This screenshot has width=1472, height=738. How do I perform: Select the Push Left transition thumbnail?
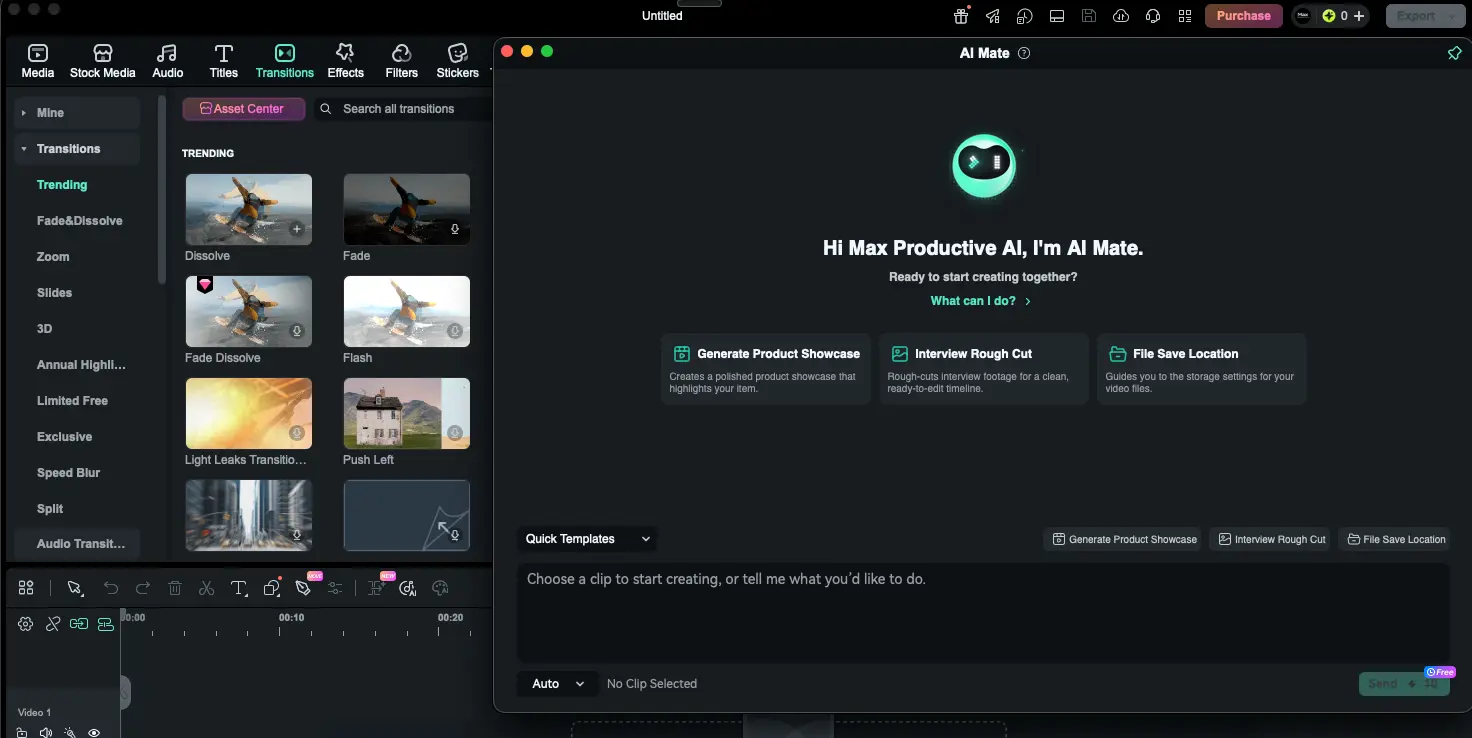click(406, 412)
